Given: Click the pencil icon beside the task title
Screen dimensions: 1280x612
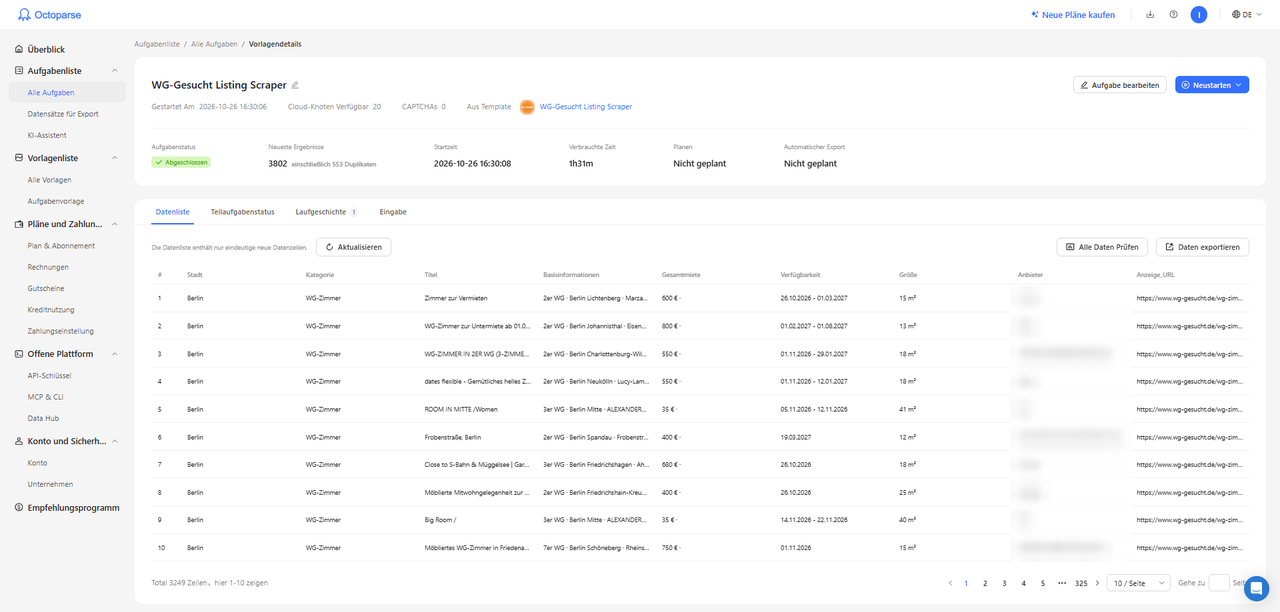Looking at the screenshot, I should coord(295,85).
